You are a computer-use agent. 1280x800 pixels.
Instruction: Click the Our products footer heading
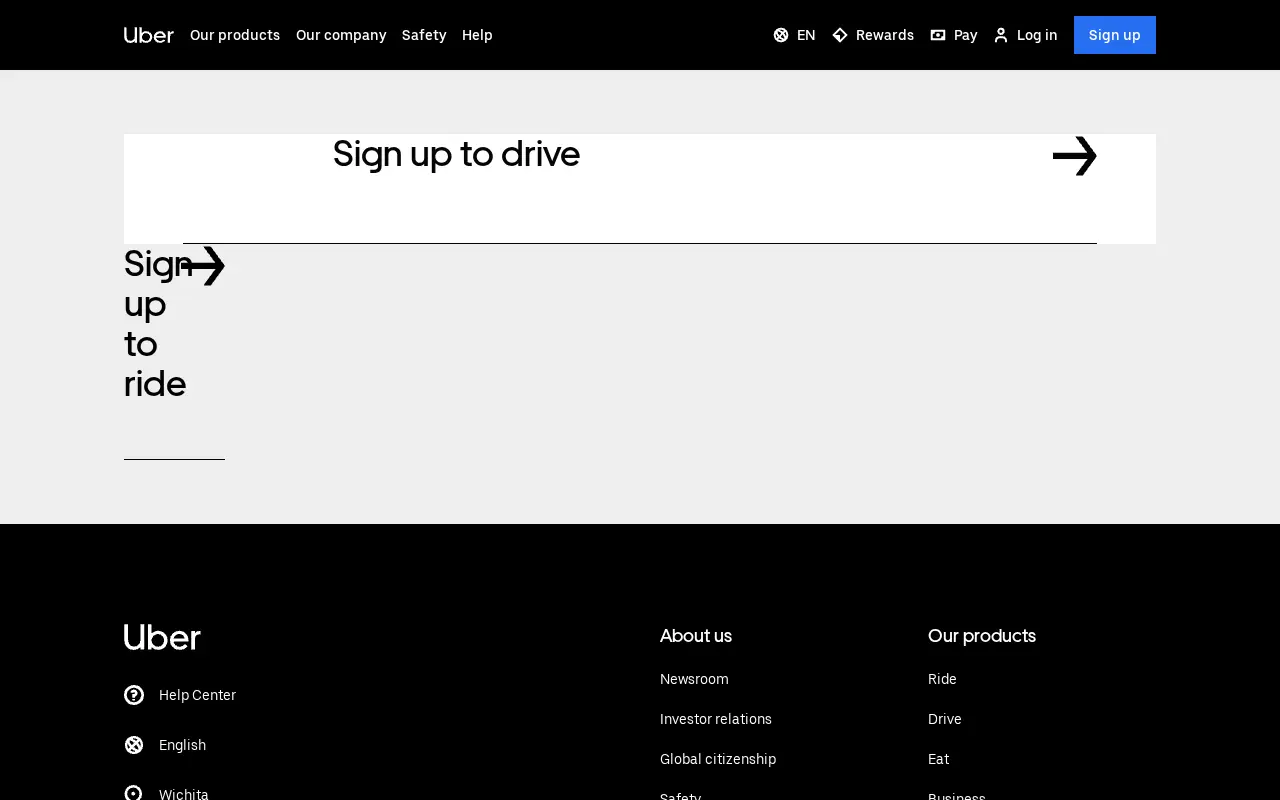pos(982,636)
